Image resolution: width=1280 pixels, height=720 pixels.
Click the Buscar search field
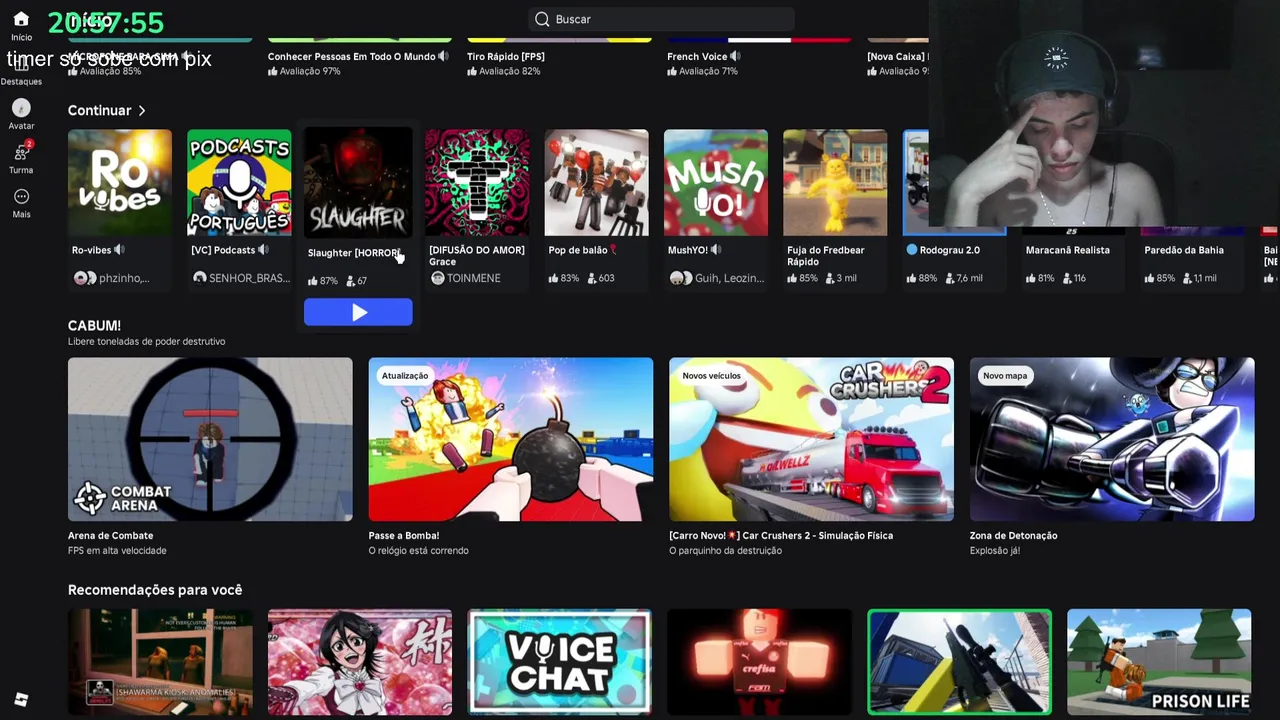pos(661,19)
